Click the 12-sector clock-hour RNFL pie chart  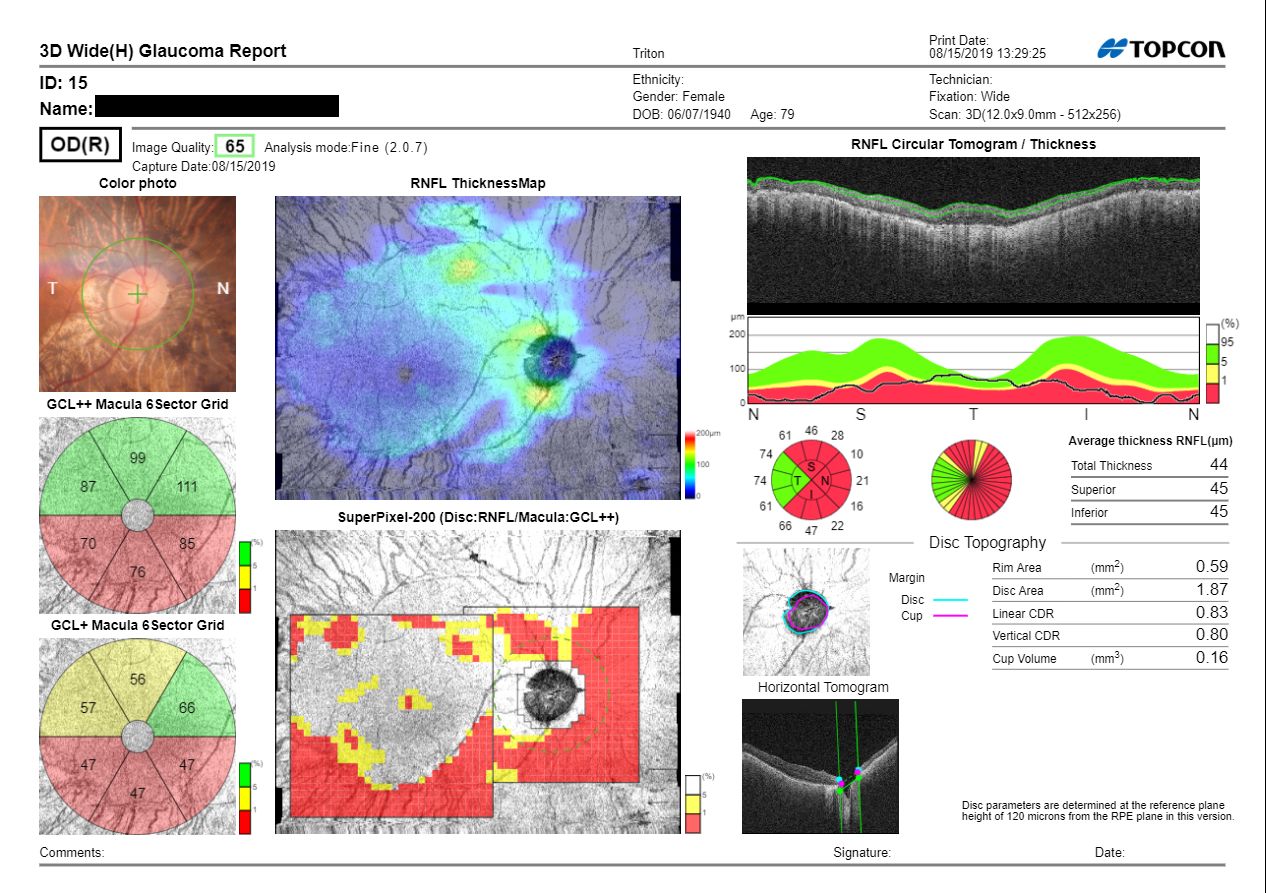[x=971, y=480]
